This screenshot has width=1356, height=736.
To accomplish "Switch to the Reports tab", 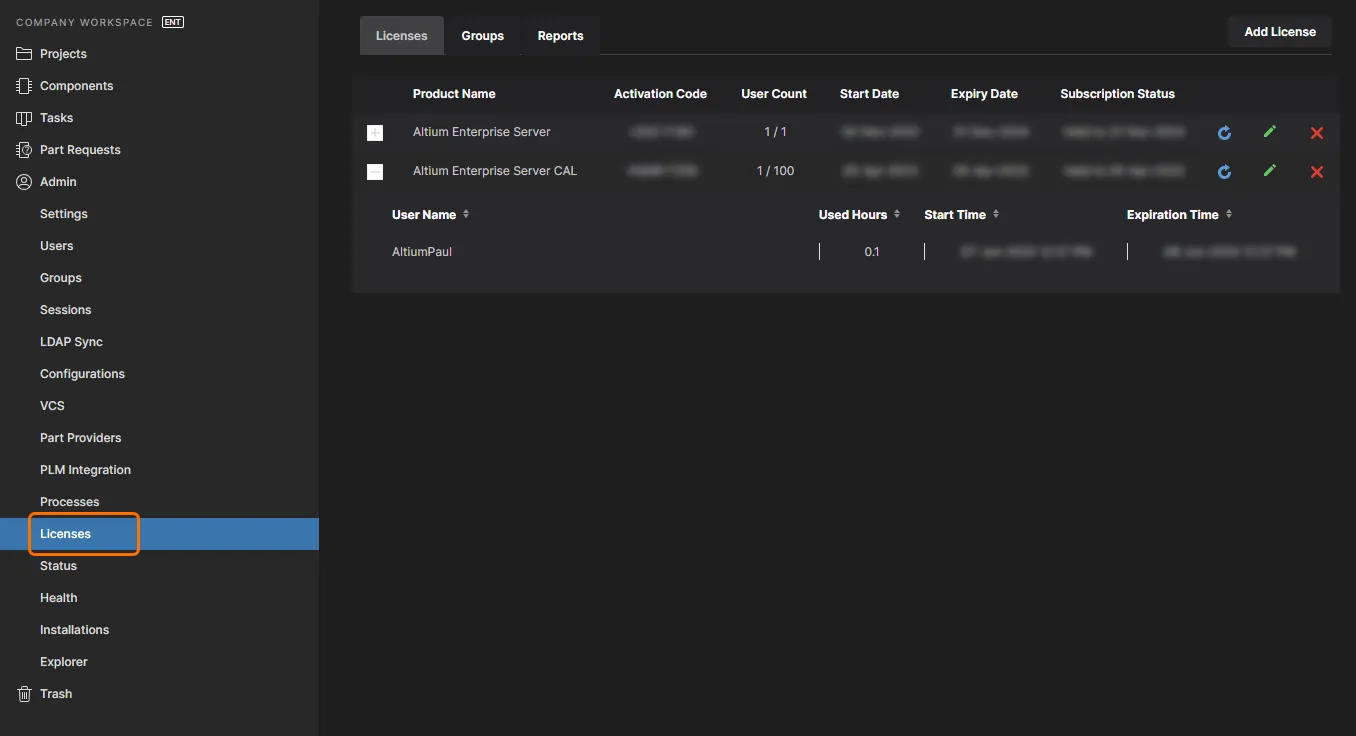I will tap(560, 36).
